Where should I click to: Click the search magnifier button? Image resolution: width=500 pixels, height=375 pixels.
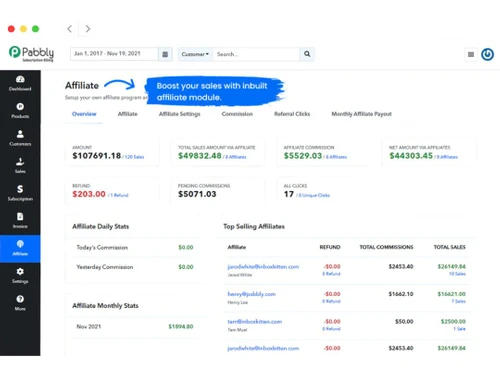[307, 54]
